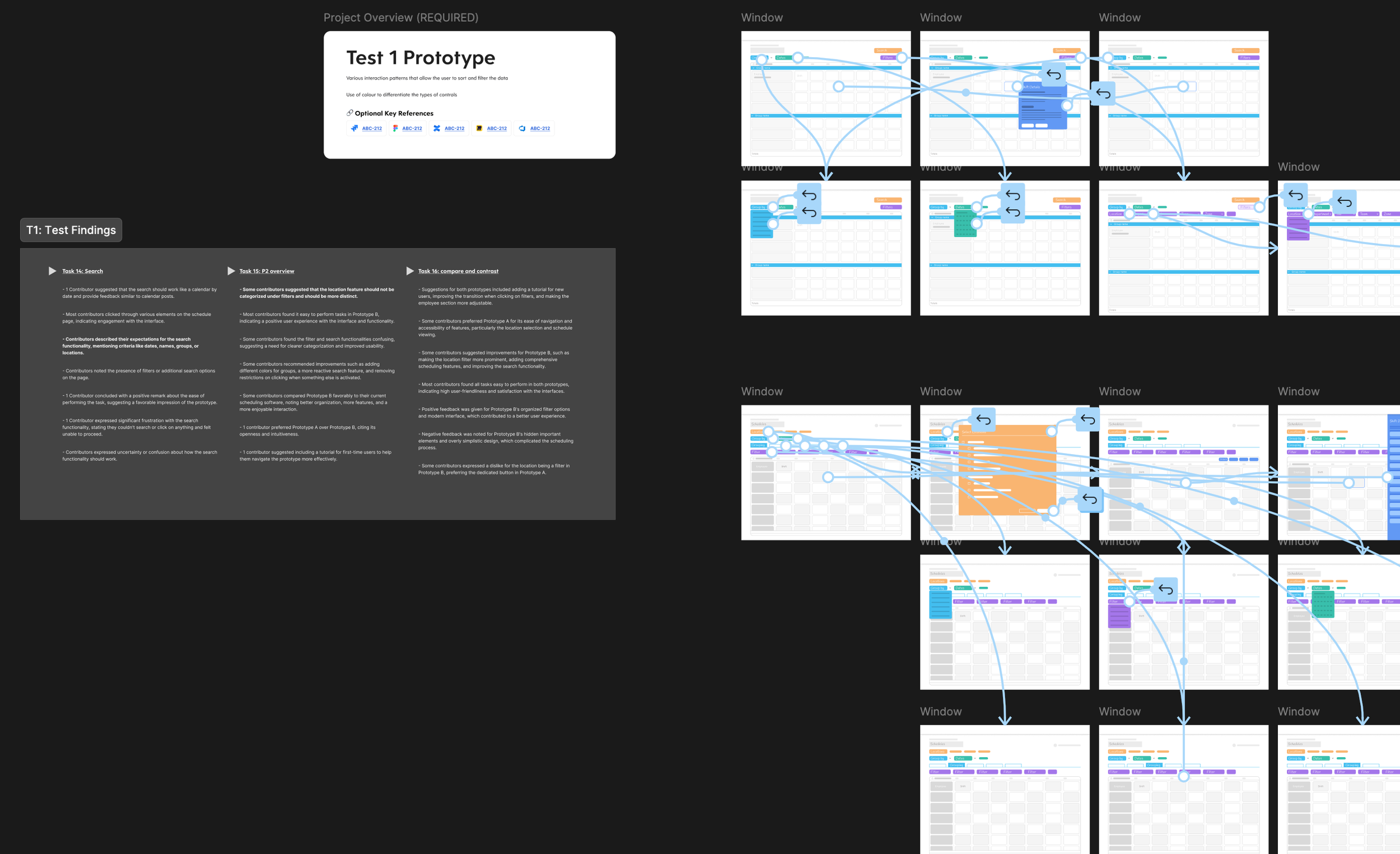This screenshot has width=1400, height=854.
Task: Click back-arrow hotspot above orange Select Locations panel
Action: click(x=983, y=420)
